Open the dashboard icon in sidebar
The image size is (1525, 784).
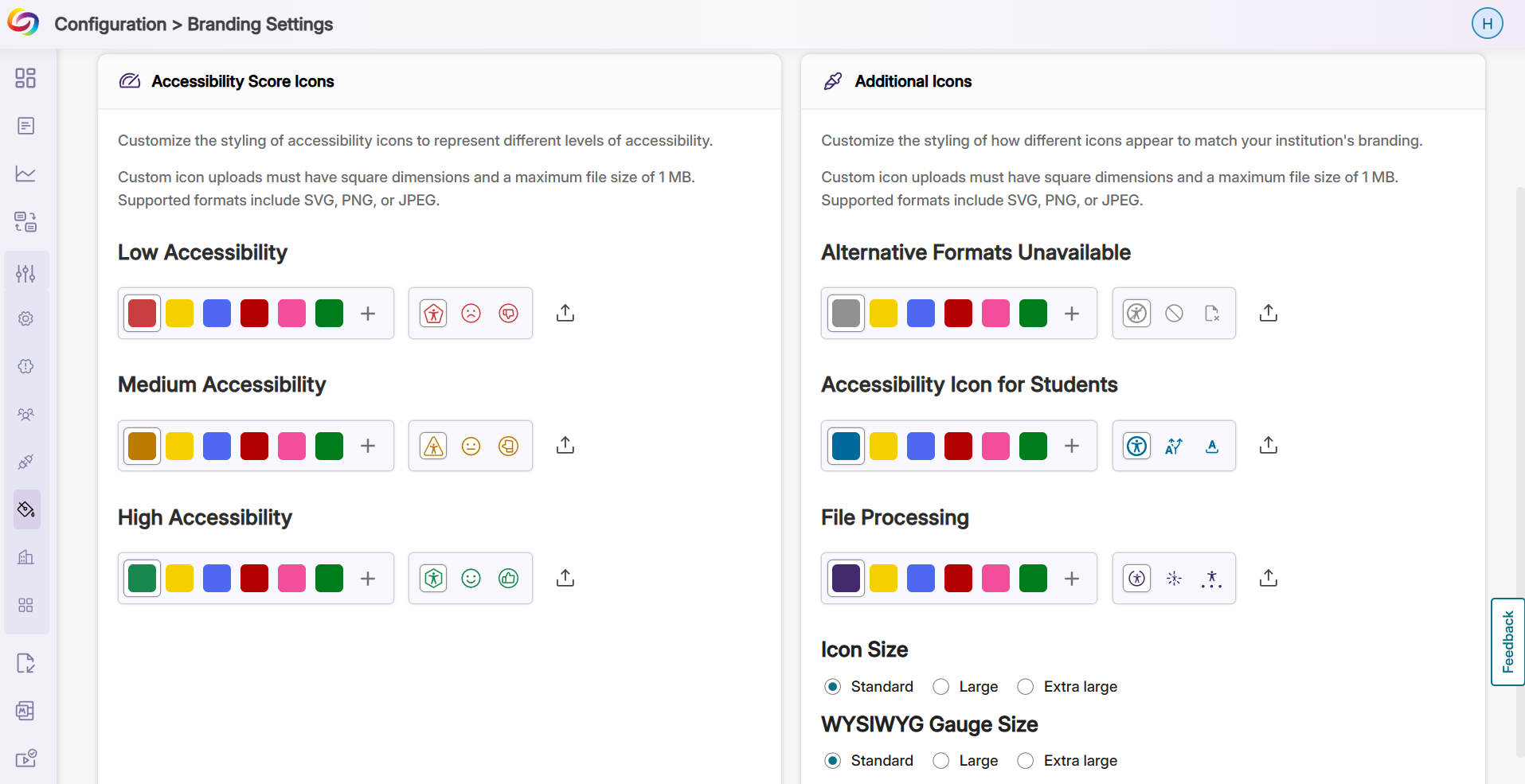[x=25, y=78]
